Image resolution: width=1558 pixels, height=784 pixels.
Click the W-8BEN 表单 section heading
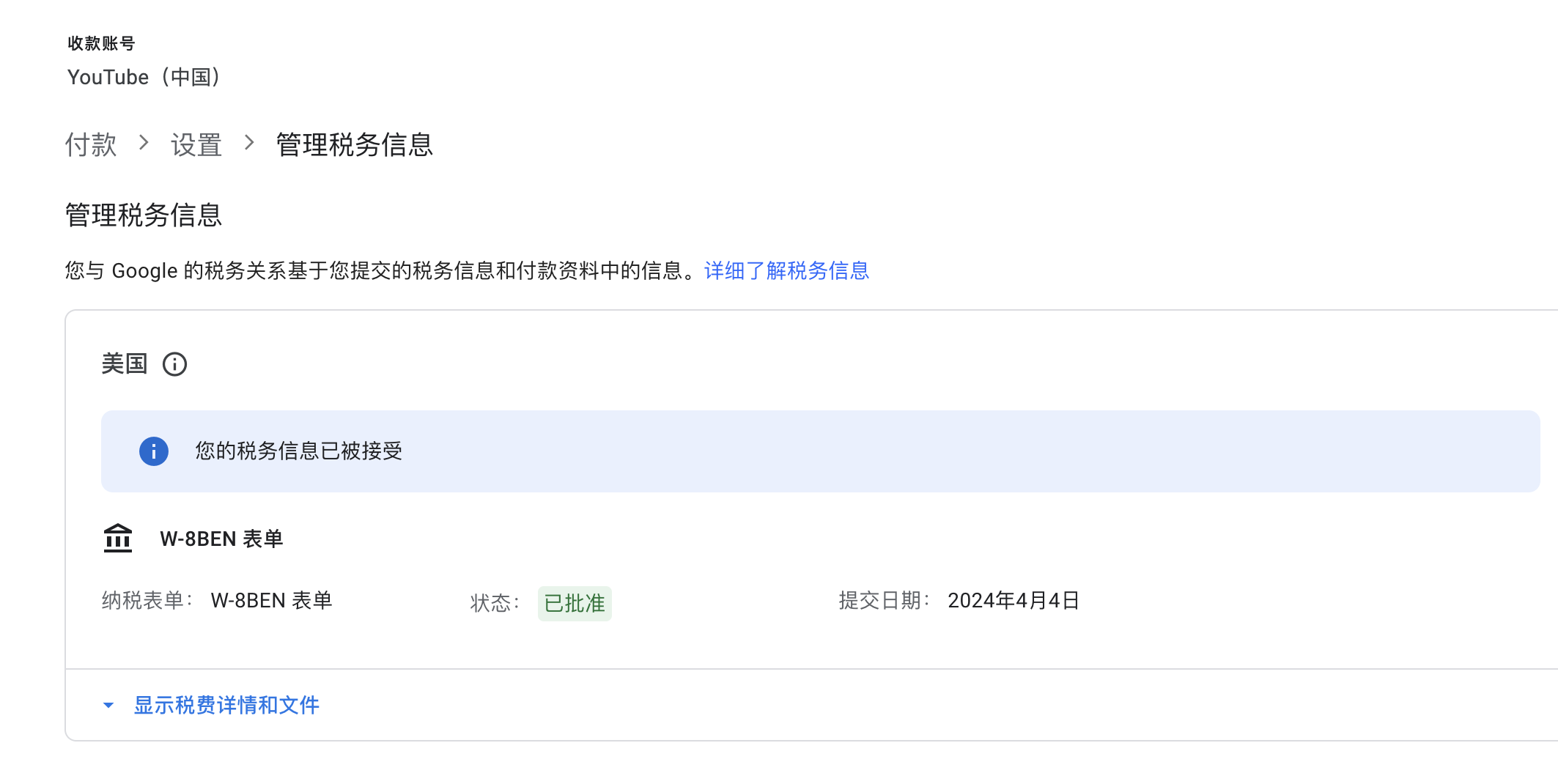click(x=221, y=539)
